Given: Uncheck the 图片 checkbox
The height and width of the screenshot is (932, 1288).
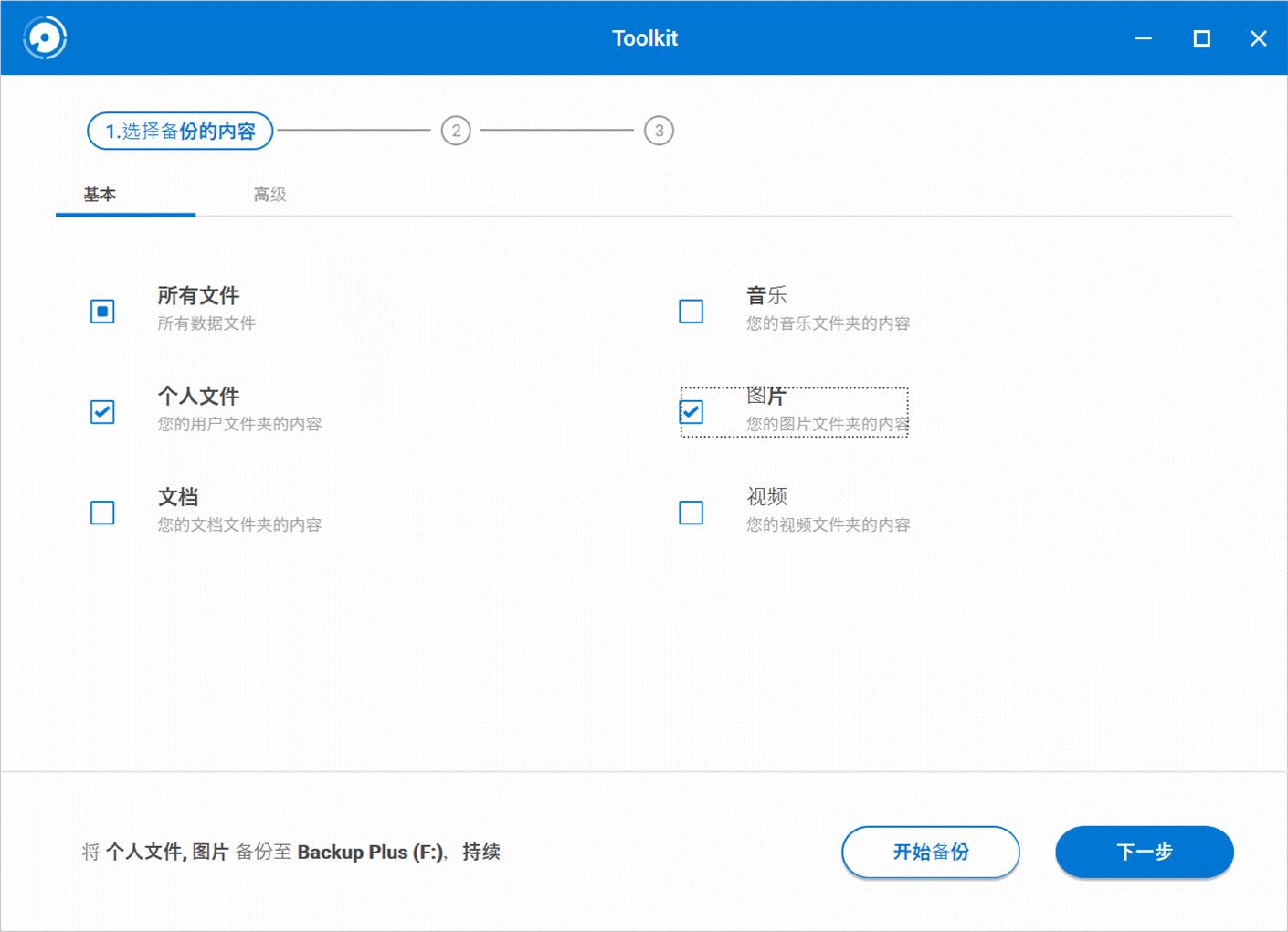Looking at the screenshot, I should tap(692, 412).
